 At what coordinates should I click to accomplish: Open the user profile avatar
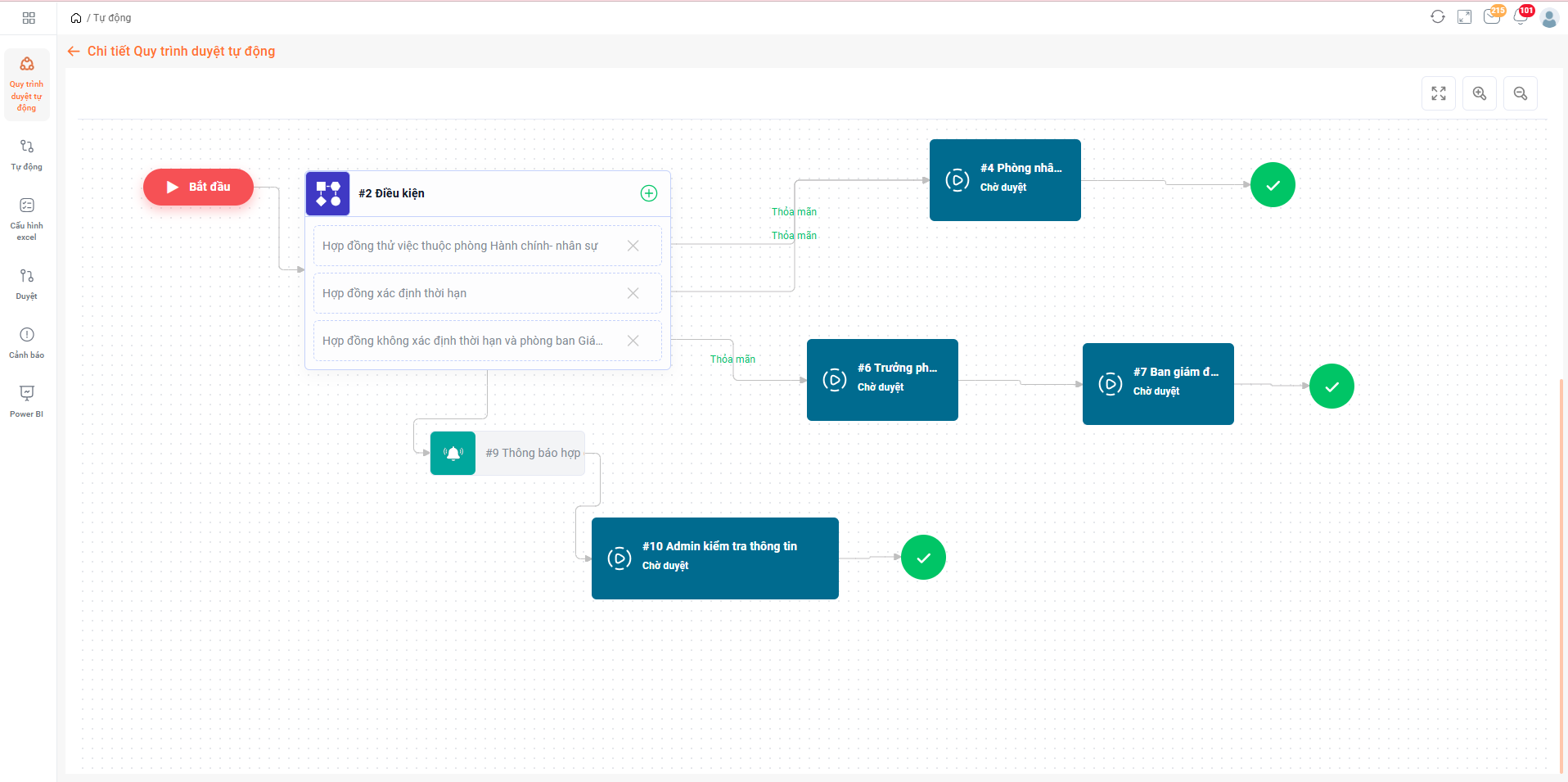[1548, 18]
